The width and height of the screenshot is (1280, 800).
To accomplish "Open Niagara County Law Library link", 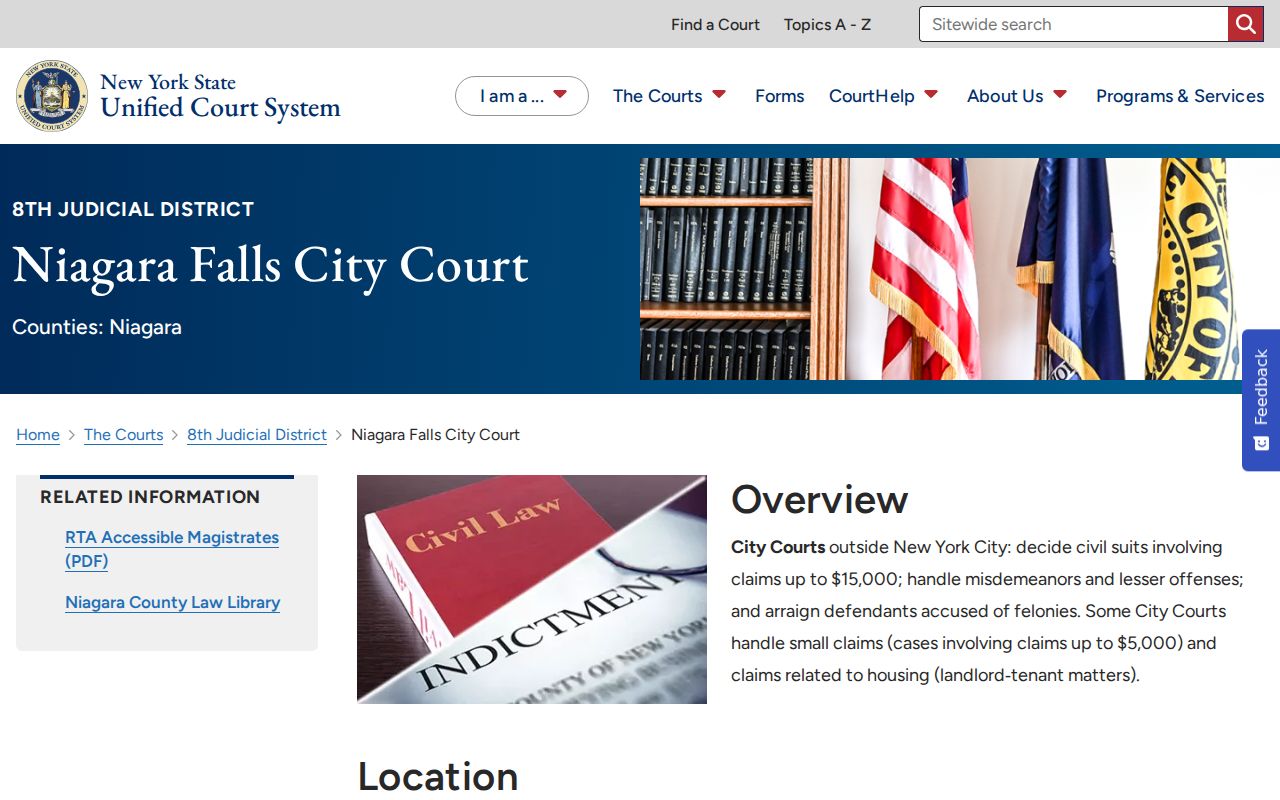I will (172, 602).
